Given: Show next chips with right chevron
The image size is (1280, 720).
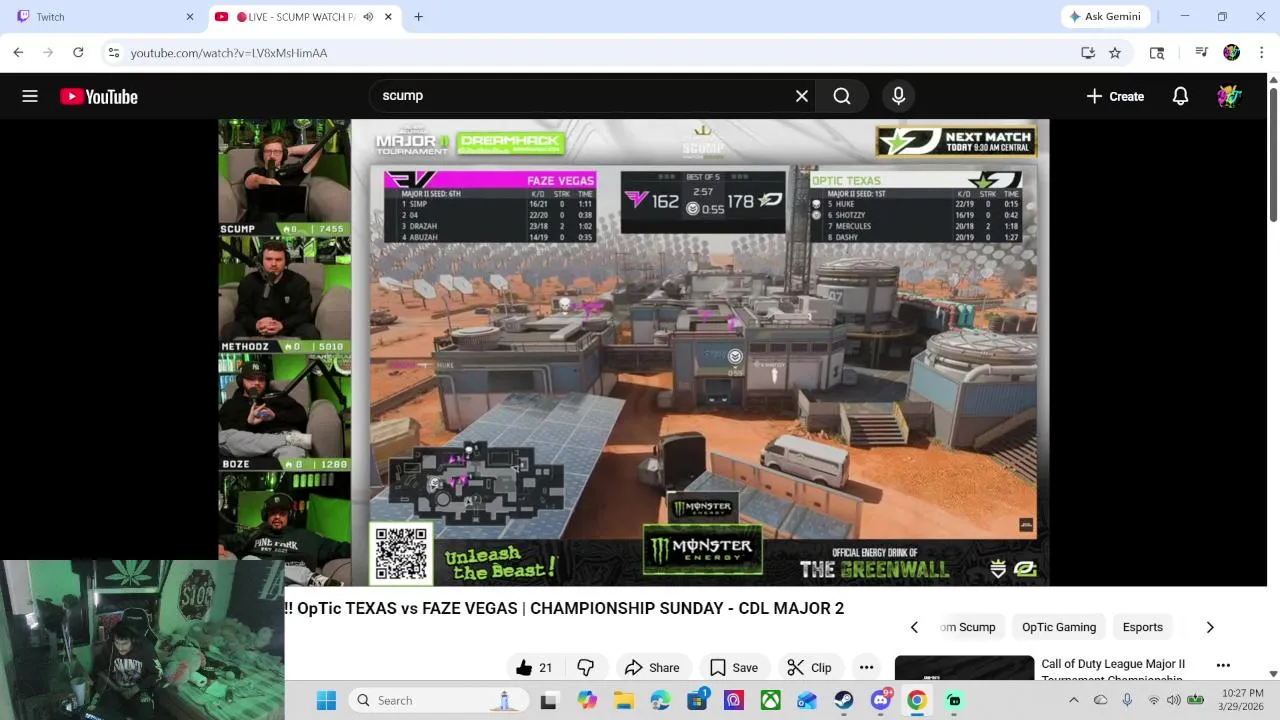Looking at the screenshot, I should coord(1210,627).
